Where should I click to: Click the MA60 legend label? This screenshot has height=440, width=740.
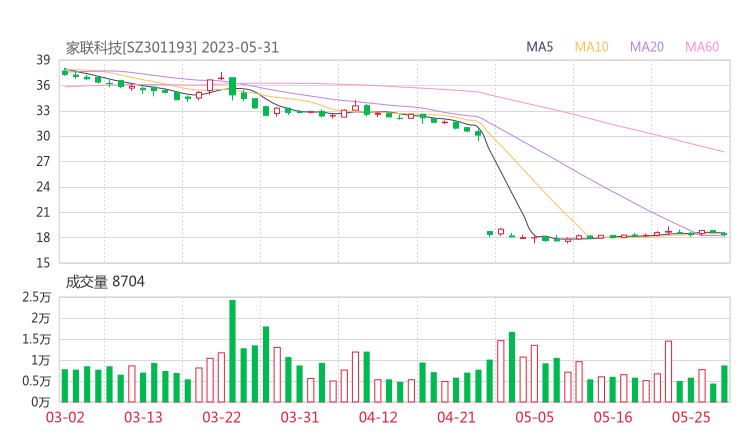[702, 47]
